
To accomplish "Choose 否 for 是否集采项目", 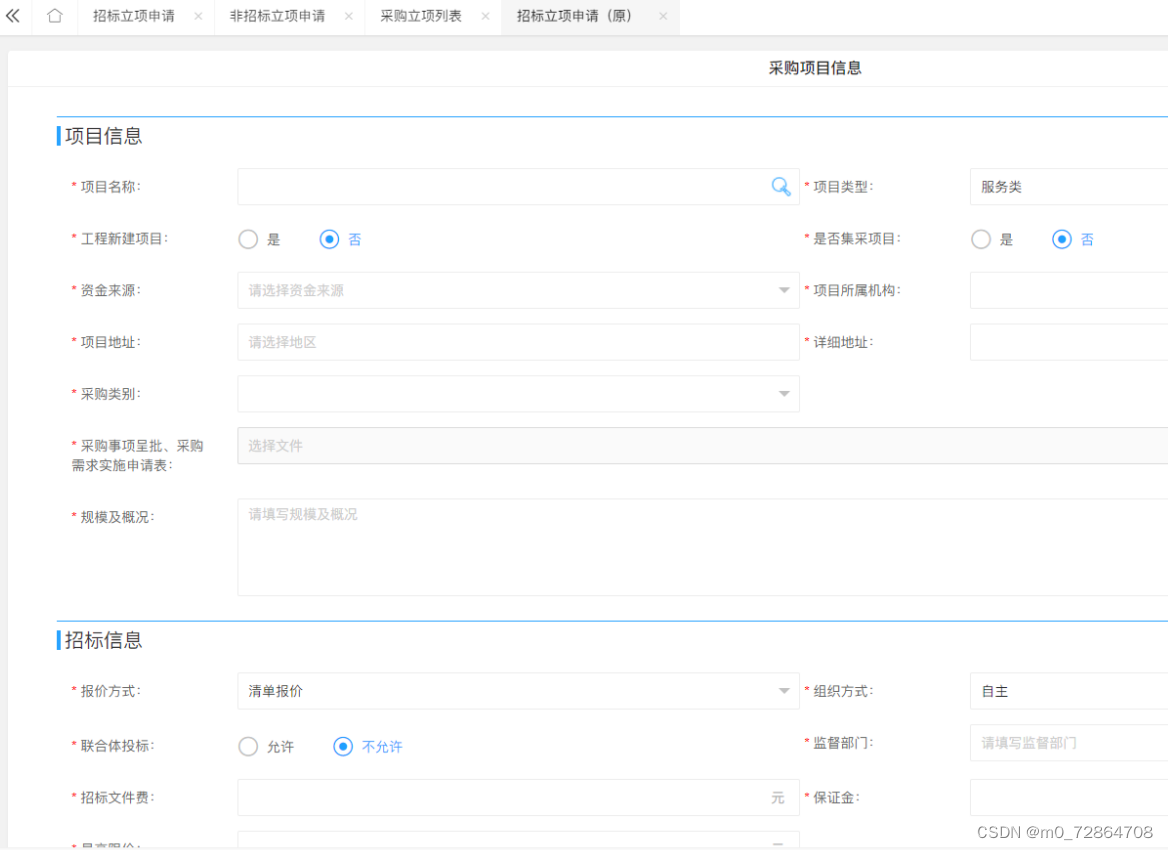I will pyautogui.click(x=1061, y=239).
